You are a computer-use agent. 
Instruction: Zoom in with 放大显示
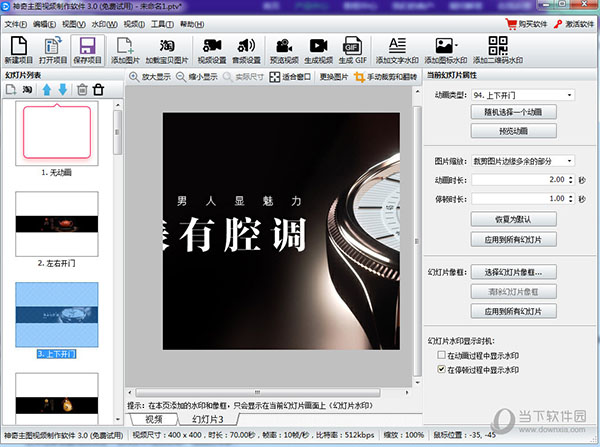150,77
